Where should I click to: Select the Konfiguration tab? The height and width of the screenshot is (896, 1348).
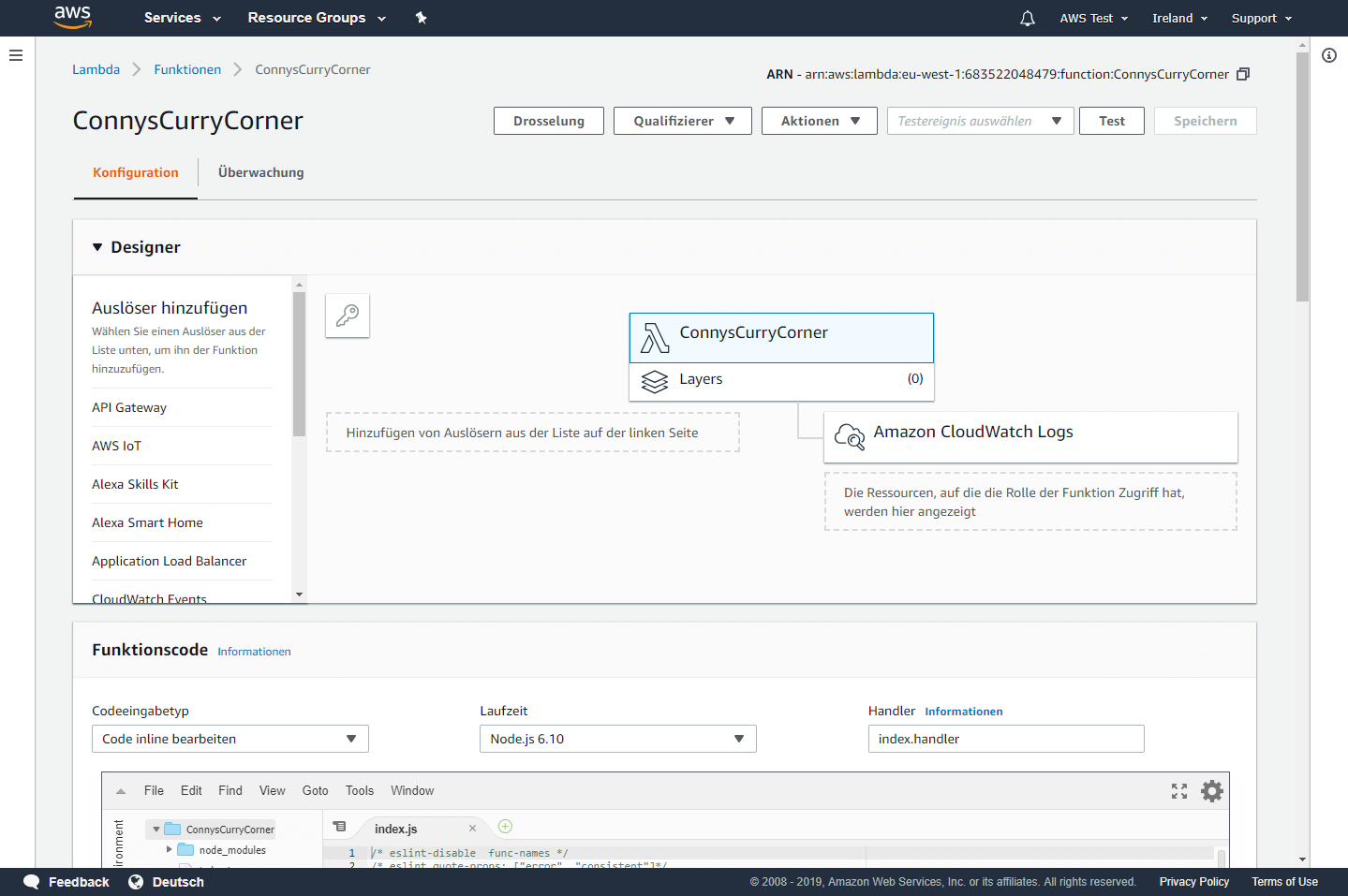pos(136,172)
